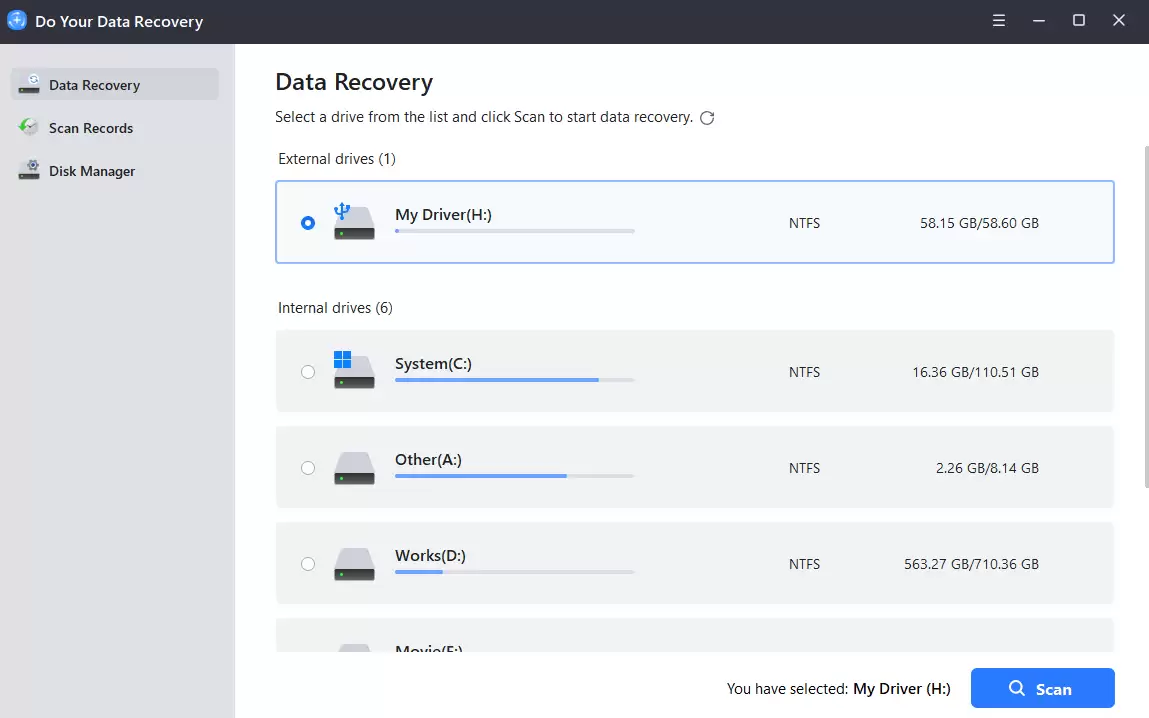The width and height of the screenshot is (1149, 718).
Task: Click the drive list vertical scrollbar
Action: (x=1145, y=317)
